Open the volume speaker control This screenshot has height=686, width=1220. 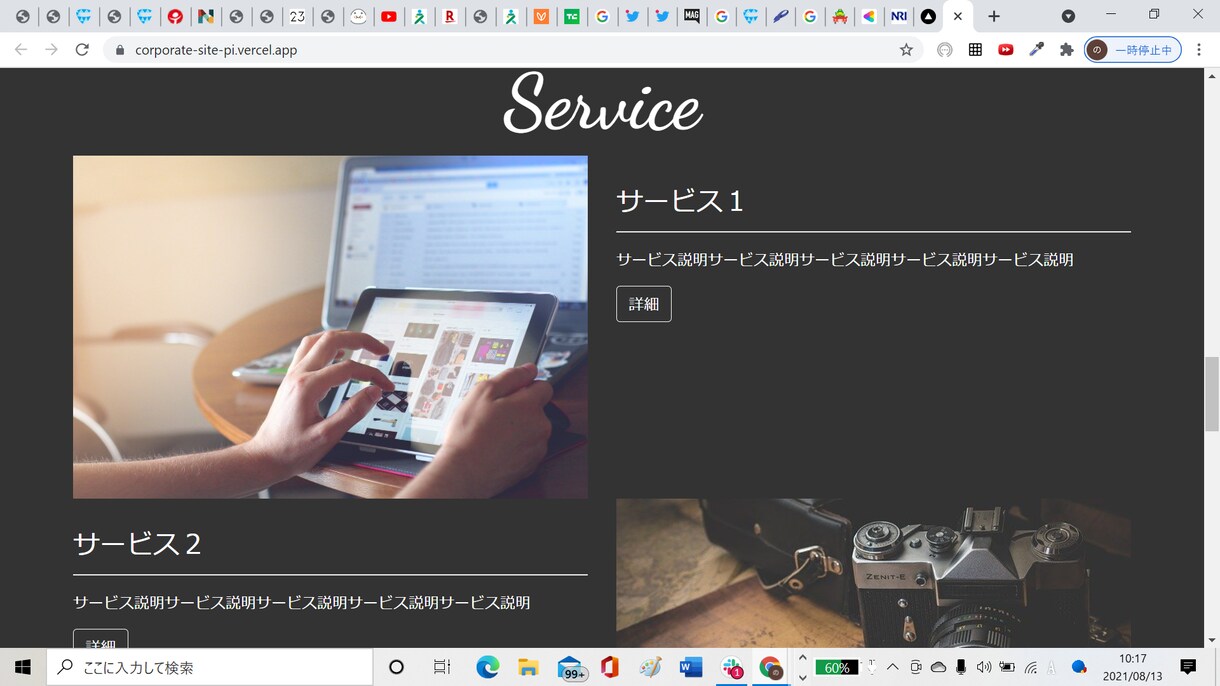983,667
